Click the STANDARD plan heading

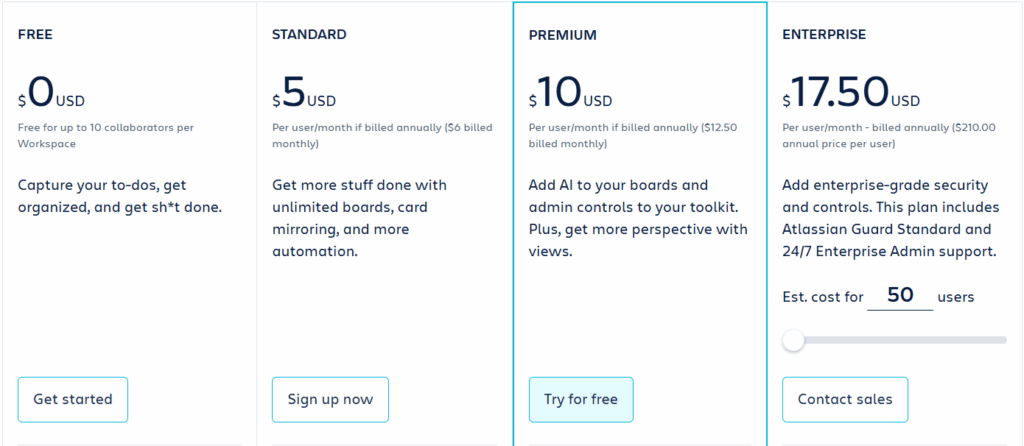pyautogui.click(x=309, y=35)
